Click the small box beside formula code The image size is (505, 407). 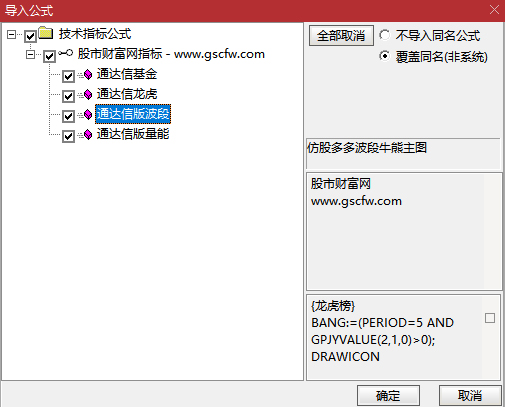490,318
